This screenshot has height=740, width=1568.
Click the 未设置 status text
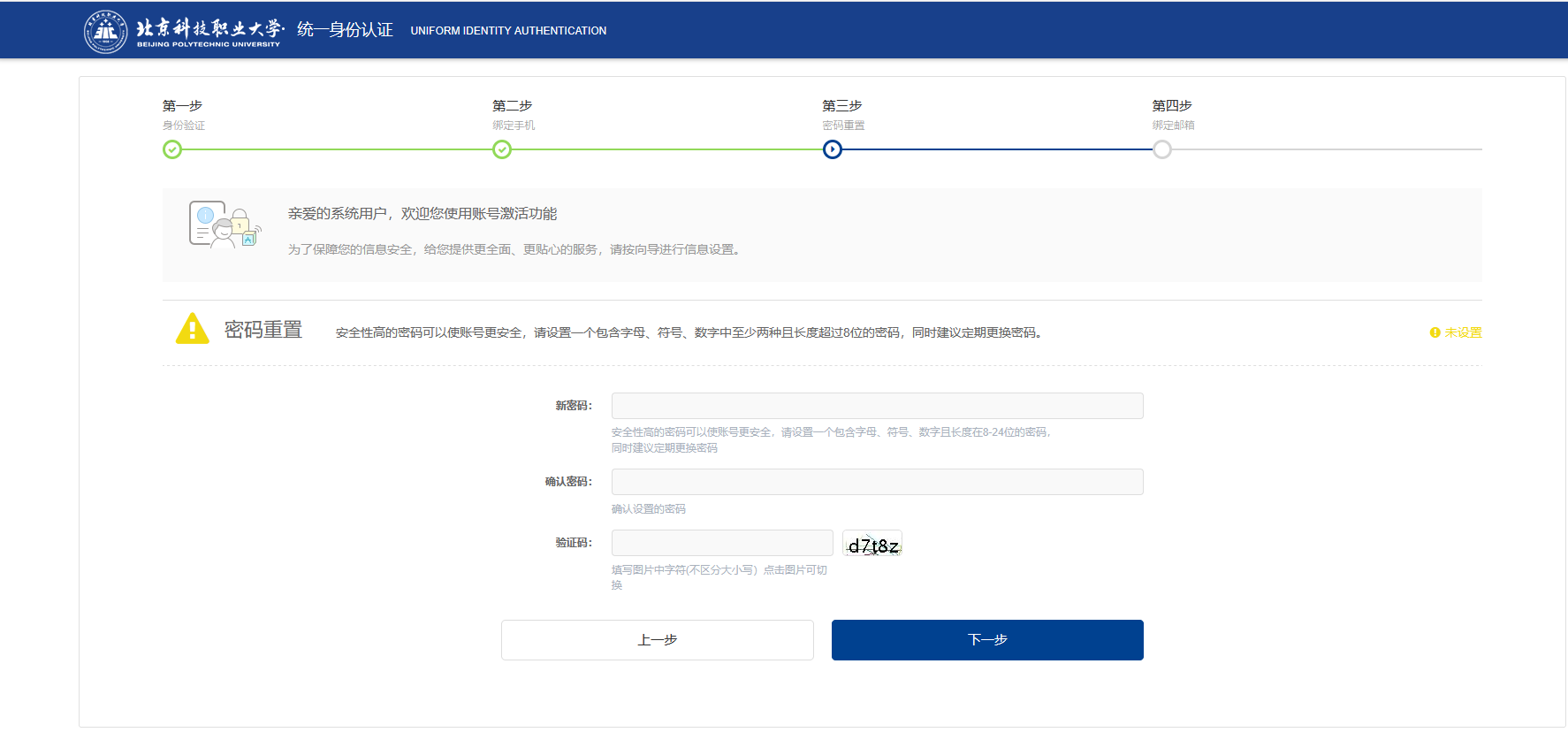(x=1463, y=332)
